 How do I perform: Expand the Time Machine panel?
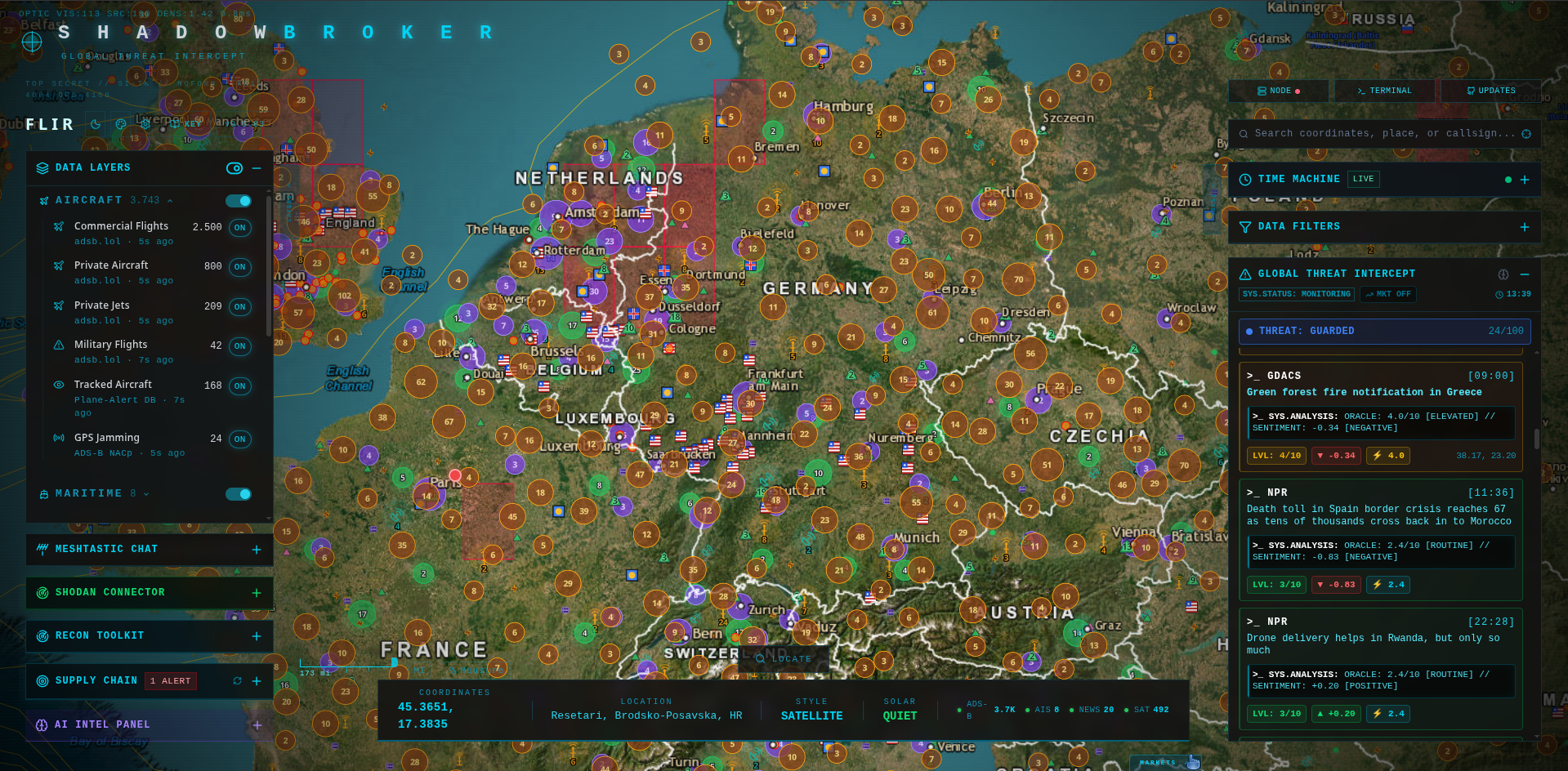tap(1525, 180)
